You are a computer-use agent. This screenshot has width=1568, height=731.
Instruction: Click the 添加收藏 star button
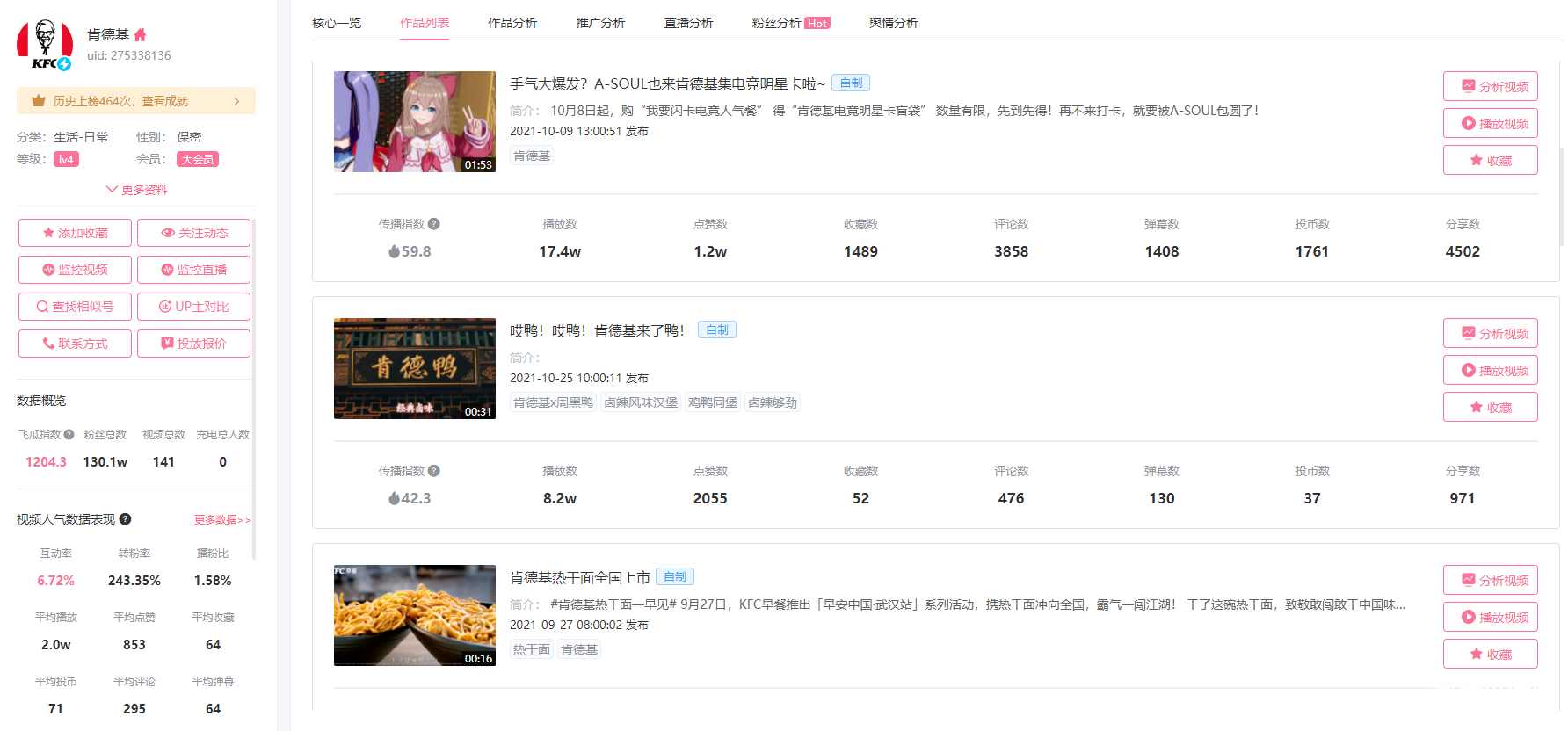point(75,233)
